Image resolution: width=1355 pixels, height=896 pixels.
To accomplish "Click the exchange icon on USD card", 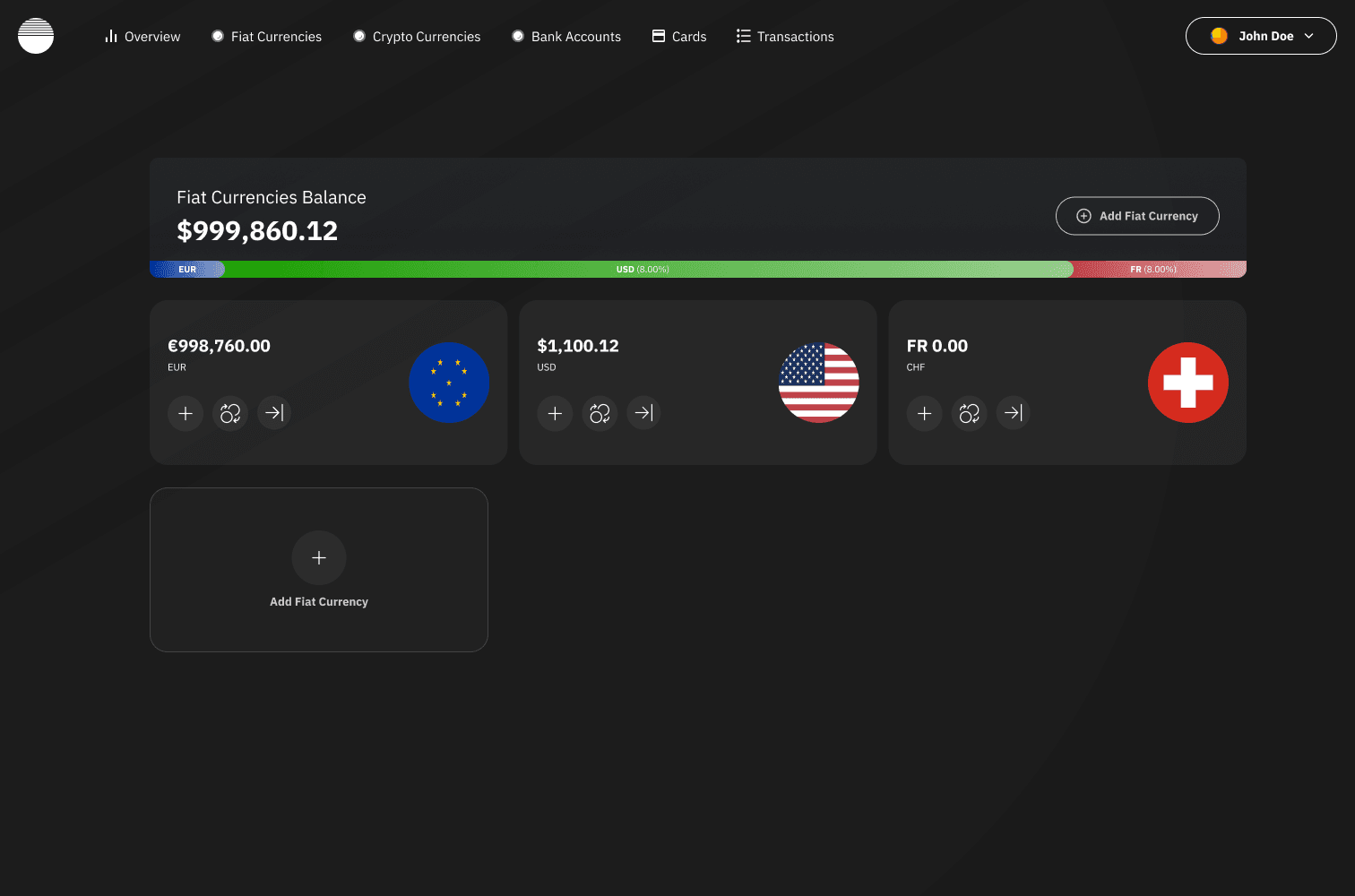I will [600, 413].
